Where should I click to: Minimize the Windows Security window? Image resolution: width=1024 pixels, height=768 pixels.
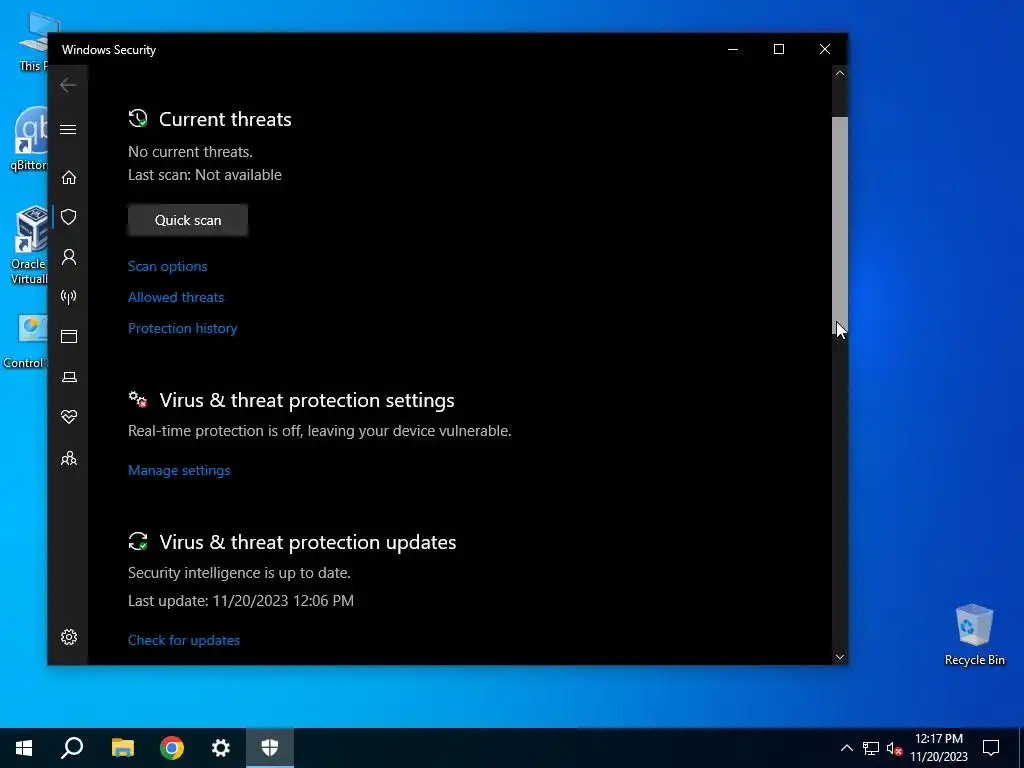pos(733,50)
